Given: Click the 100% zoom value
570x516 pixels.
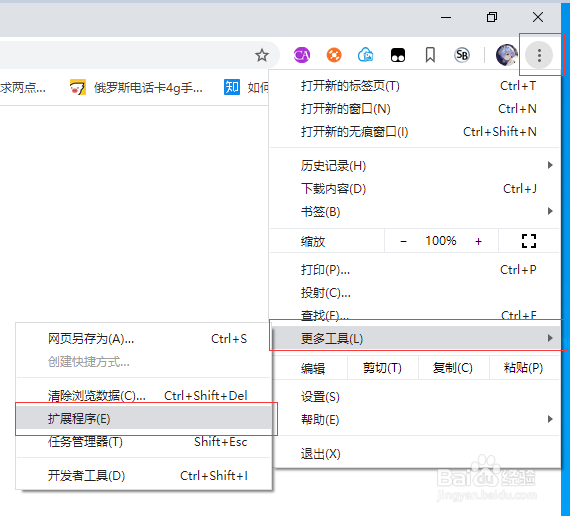Looking at the screenshot, I should click(x=441, y=241).
